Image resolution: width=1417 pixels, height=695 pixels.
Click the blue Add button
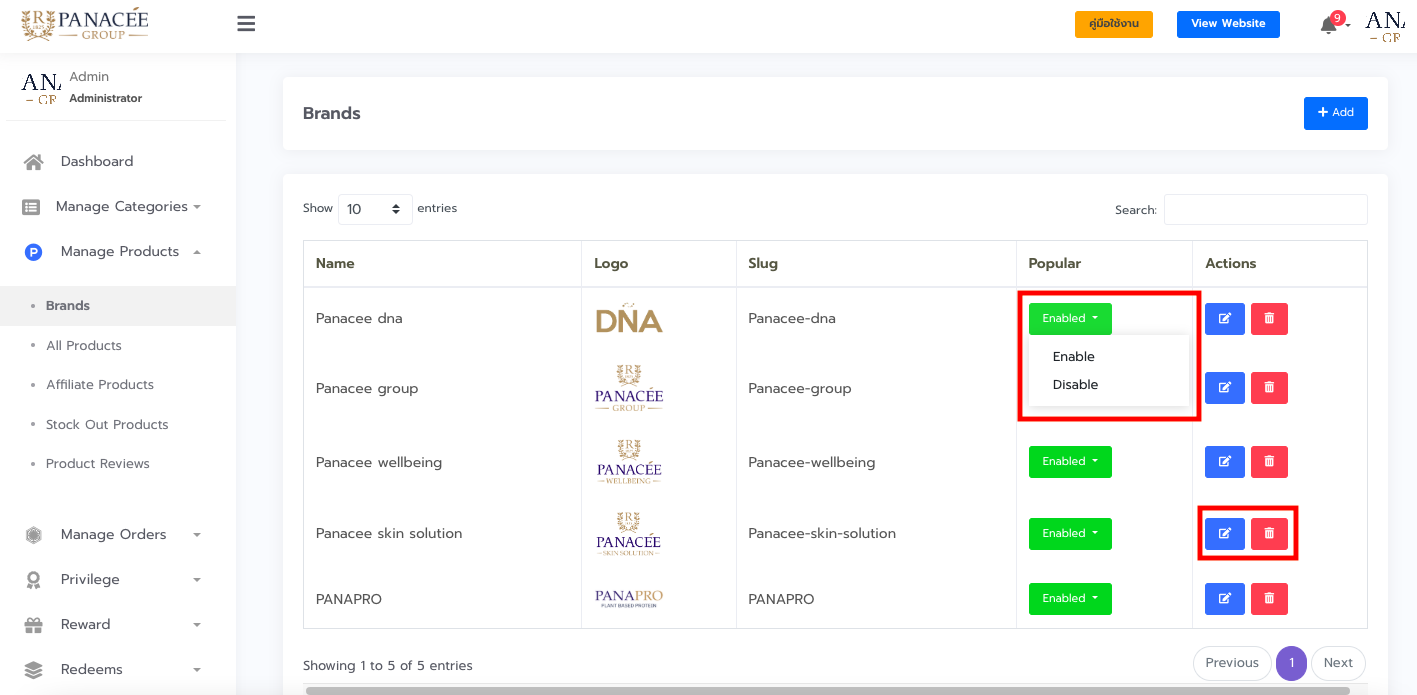[1336, 113]
